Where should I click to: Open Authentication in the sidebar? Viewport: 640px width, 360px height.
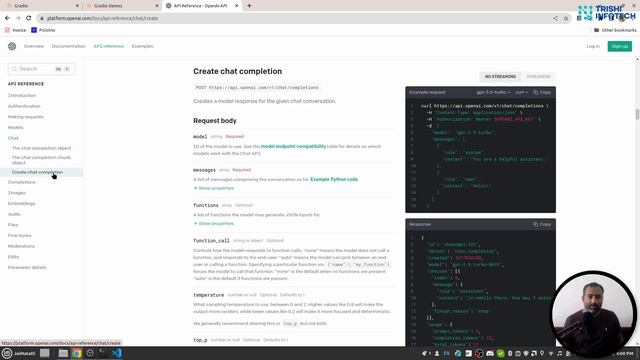pos(24,106)
